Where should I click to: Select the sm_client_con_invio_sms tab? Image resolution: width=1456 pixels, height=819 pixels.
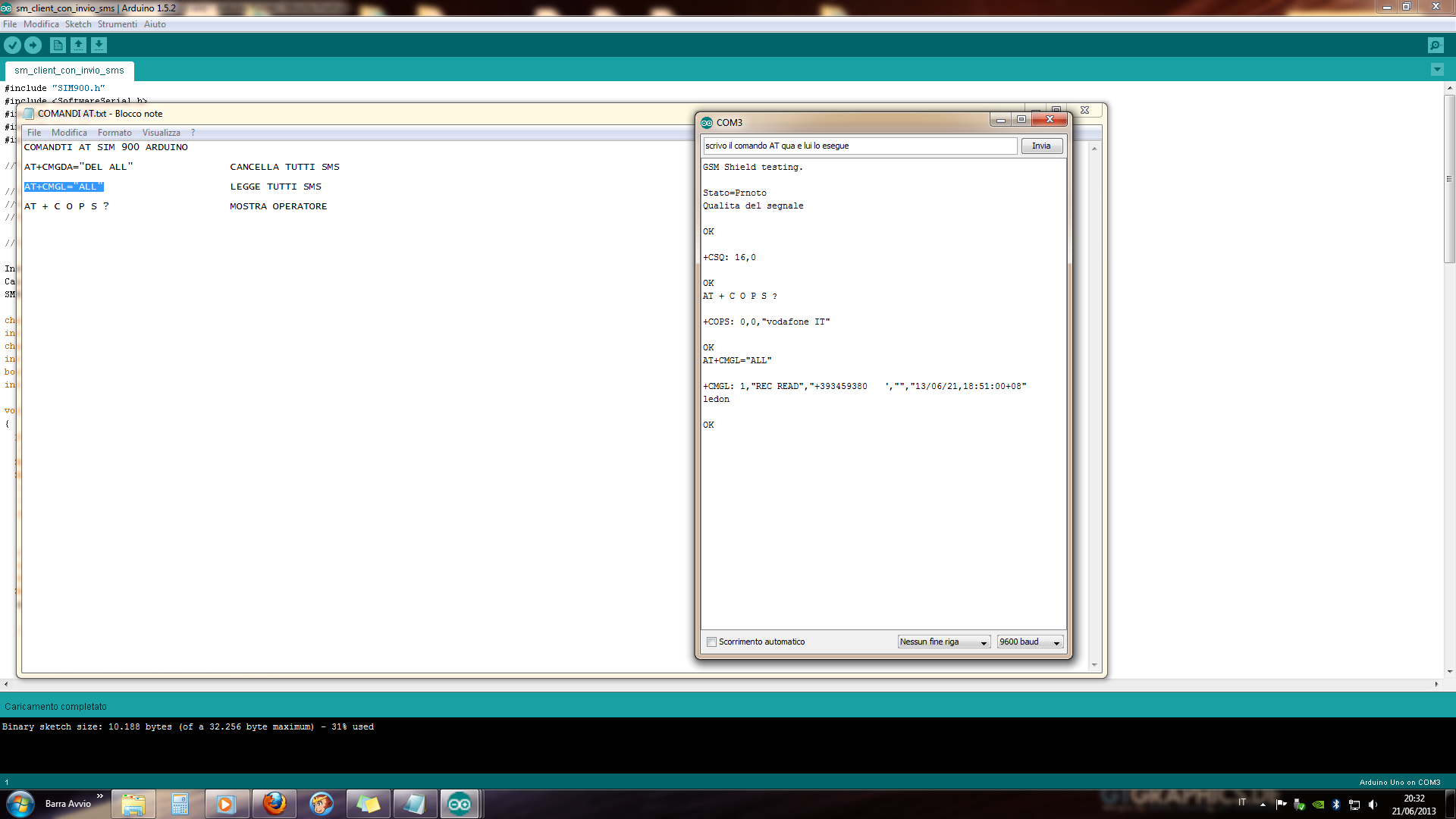click(x=69, y=71)
